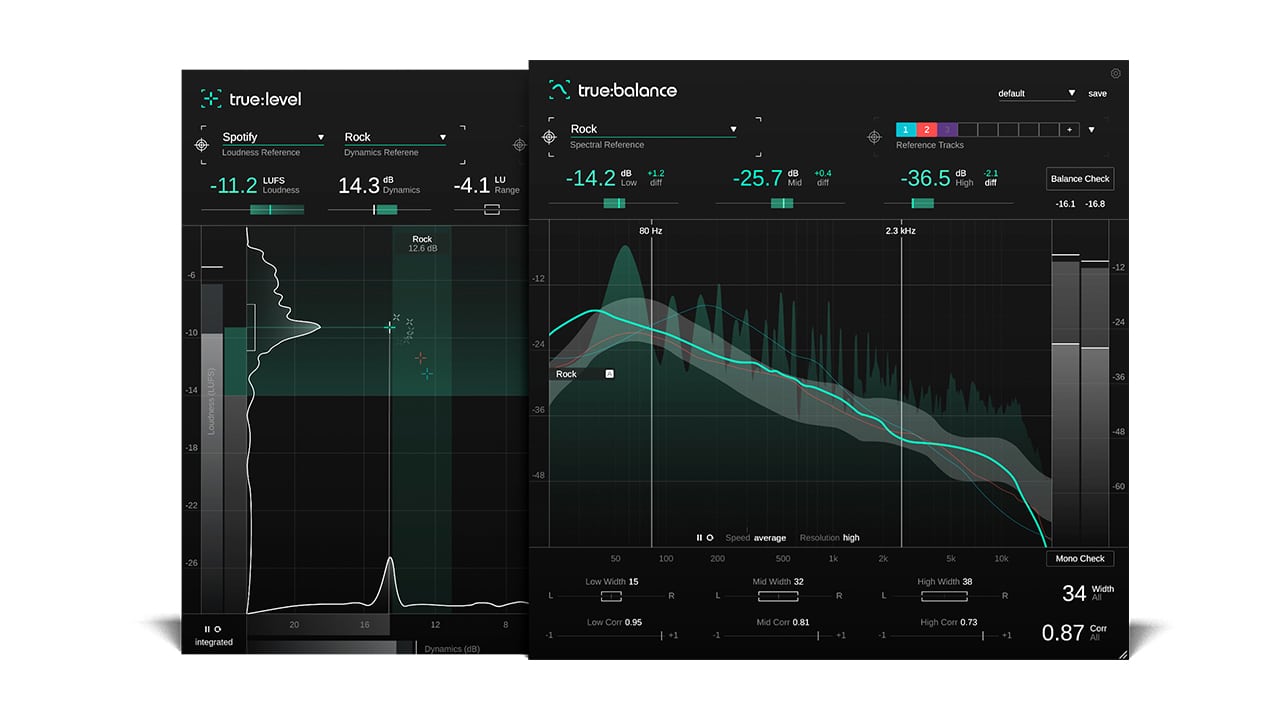Change the Speed average setting

[x=755, y=538]
